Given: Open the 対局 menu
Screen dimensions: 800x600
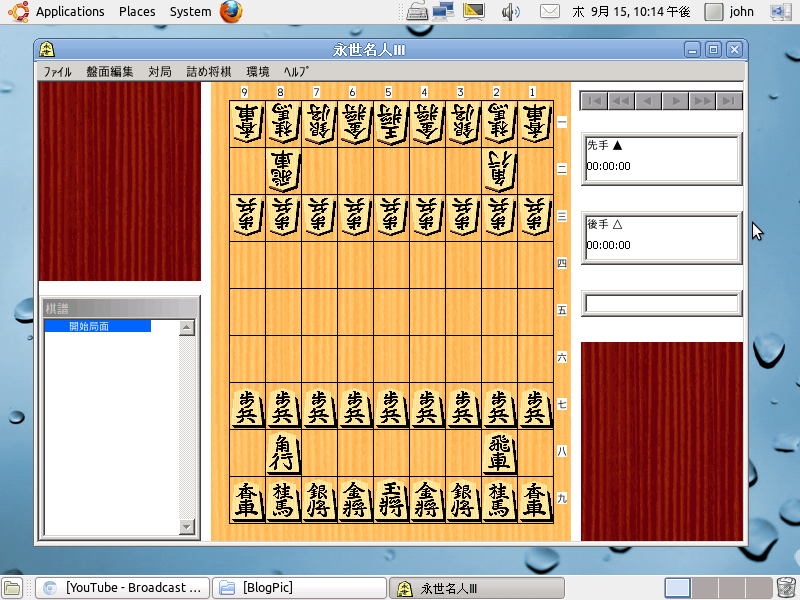Looking at the screenshot, I should (x=160, y=71).
